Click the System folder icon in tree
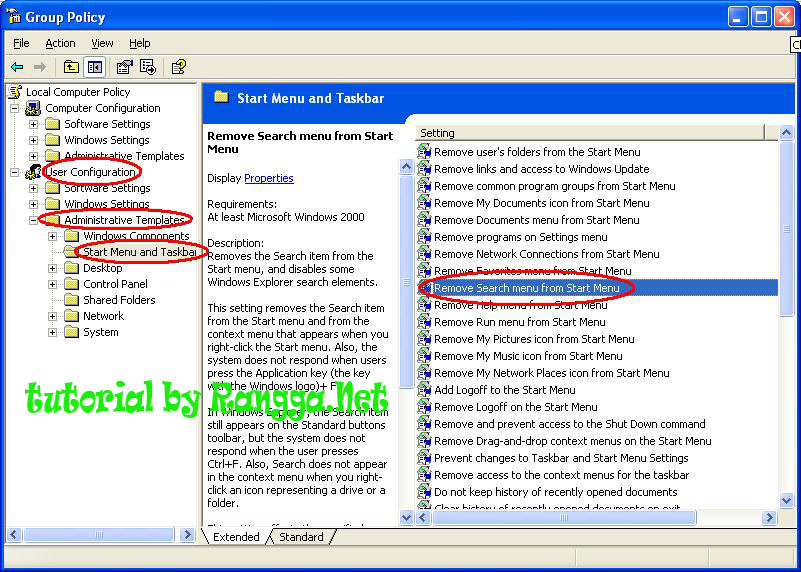The width and height of the screenshot is (801, 572). pyautogui.click(x=71, y=332)
